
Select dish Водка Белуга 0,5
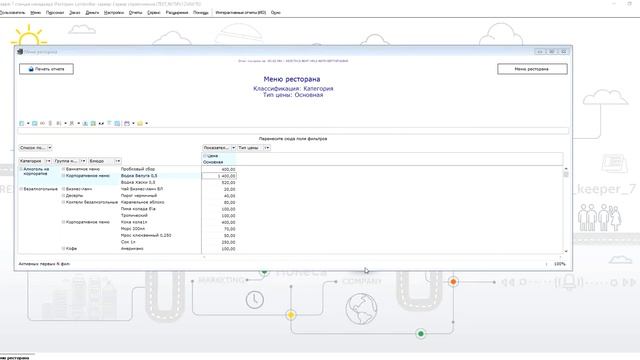click(x=139, y=176)
